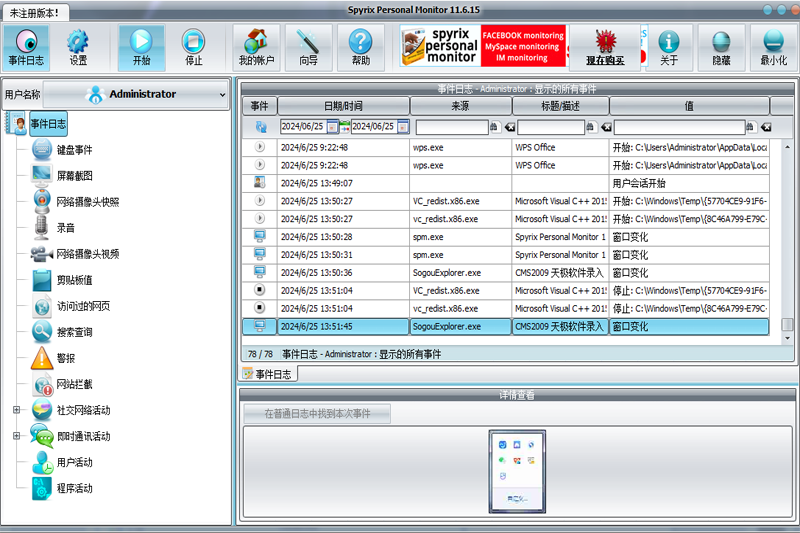This screenshot has height=533, width=800.
Task: Click the 停止 (Stop) monitoring button
Action: (193, 47)
